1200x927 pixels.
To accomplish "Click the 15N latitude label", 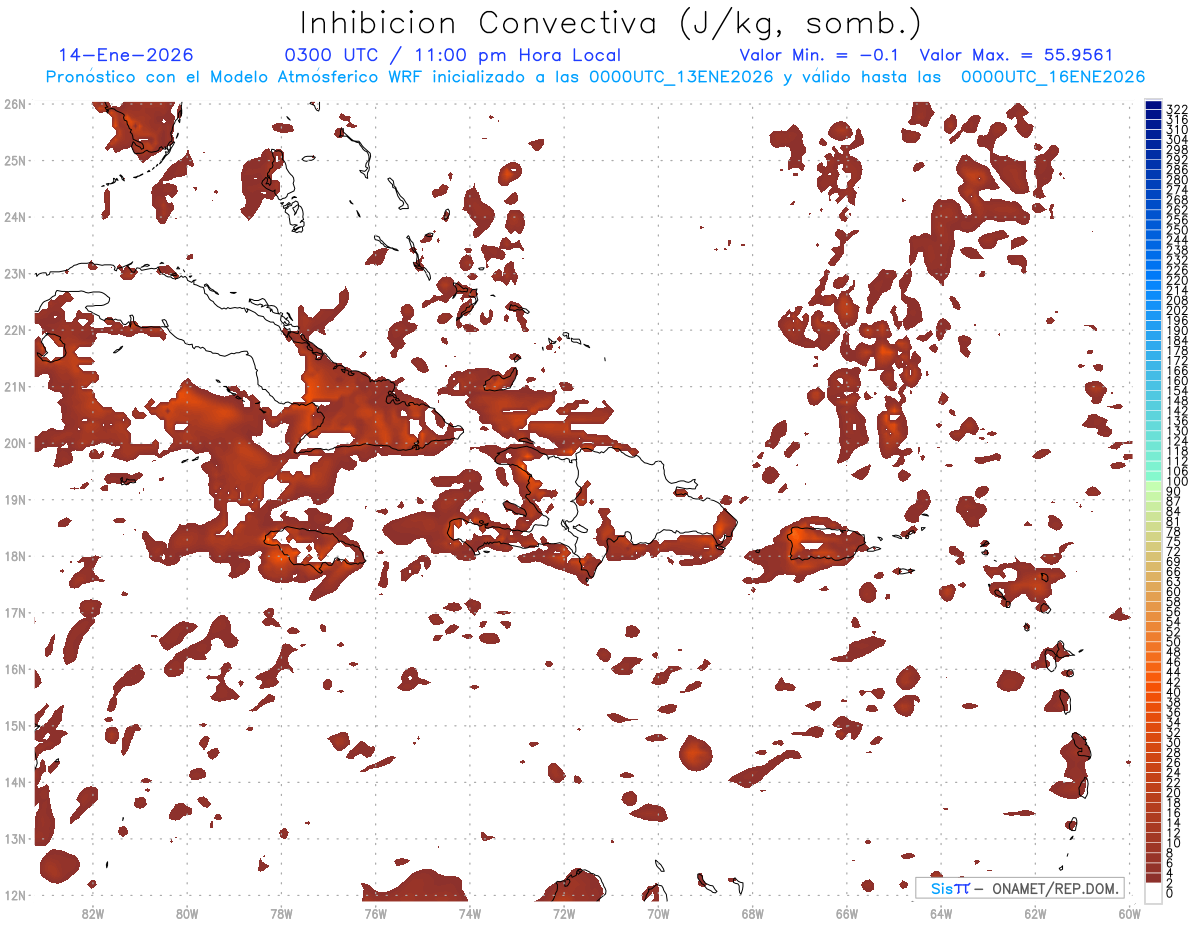I will click(x=15, y=725).
